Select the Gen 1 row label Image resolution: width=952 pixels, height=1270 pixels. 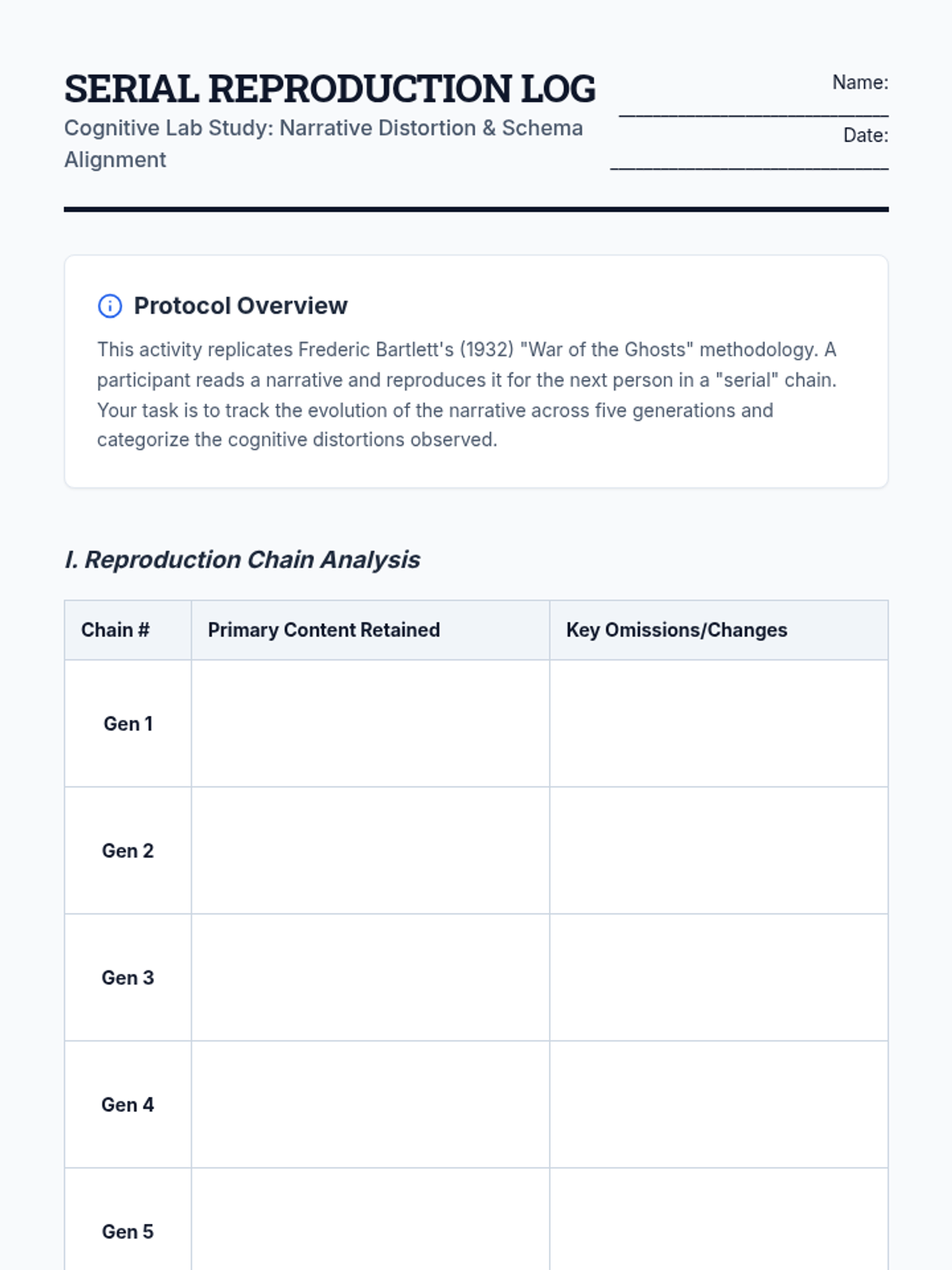[128, 724]
